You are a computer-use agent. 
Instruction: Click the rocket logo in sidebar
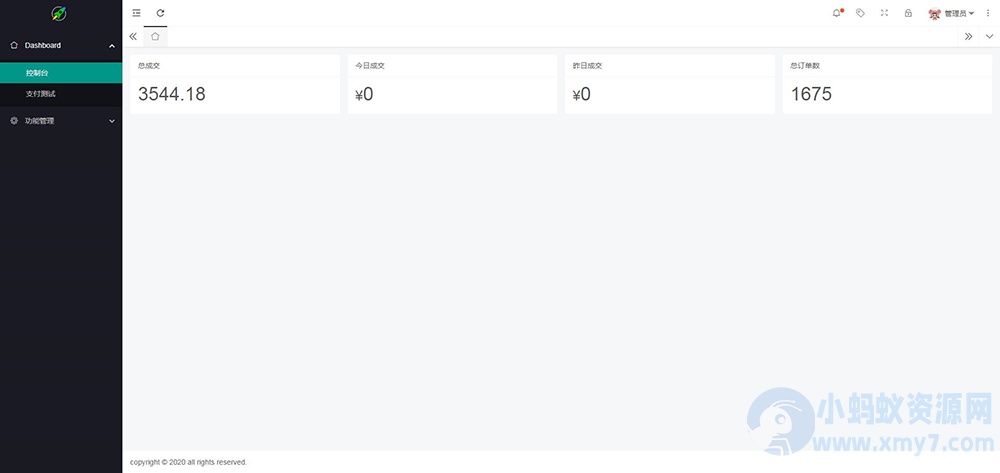click(59, 13)
